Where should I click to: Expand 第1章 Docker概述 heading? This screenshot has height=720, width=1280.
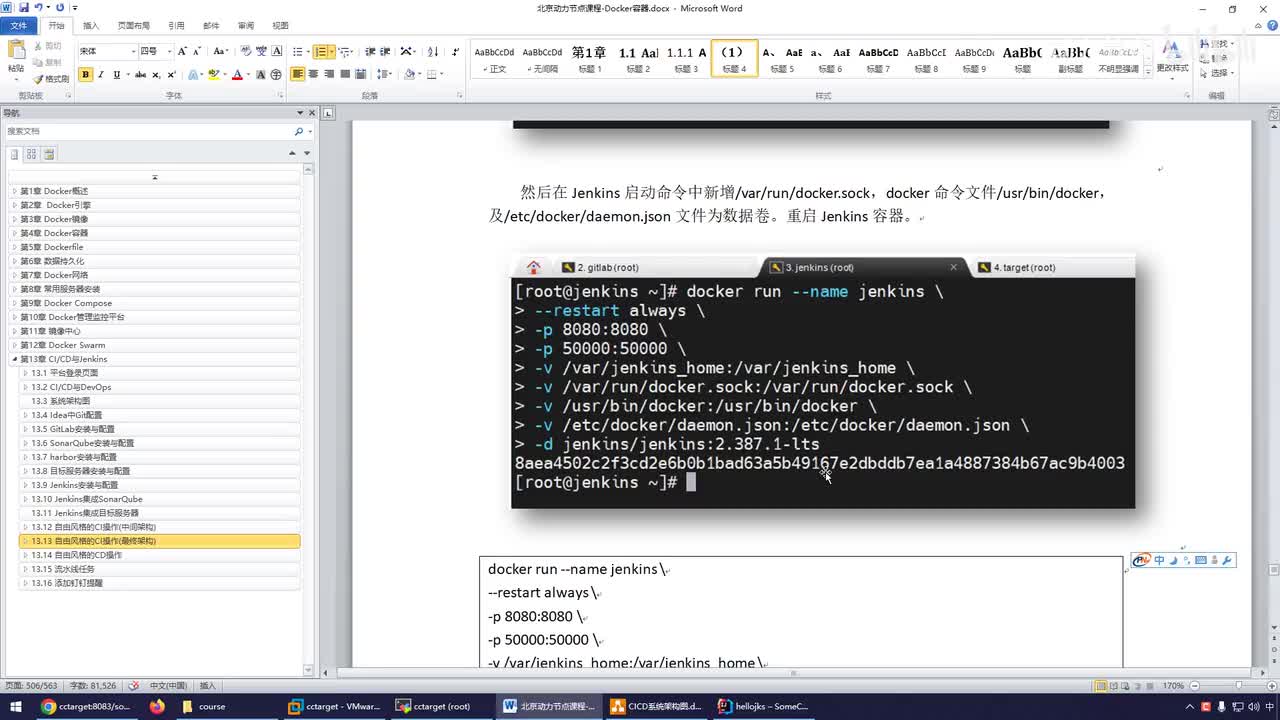[x=15, y=191]
